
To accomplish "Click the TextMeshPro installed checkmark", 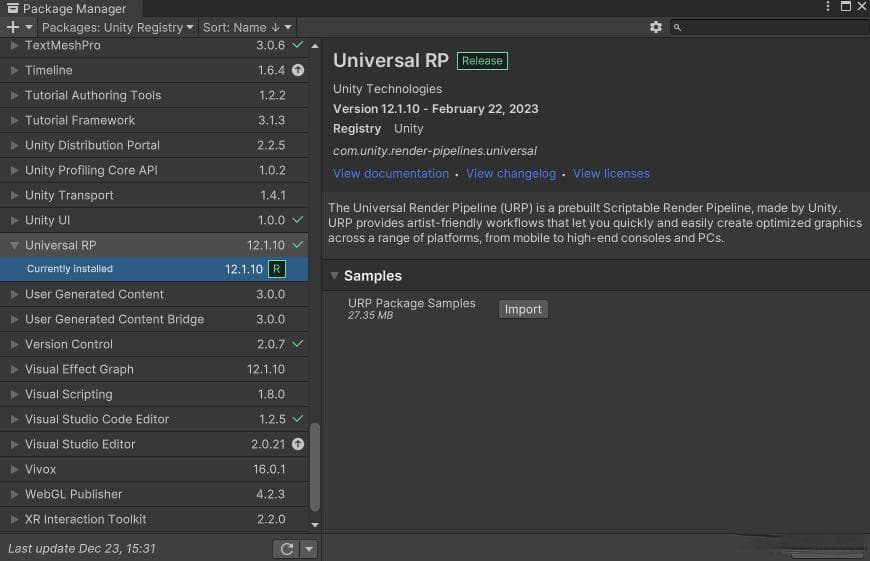I will click(x=298, y=44).
